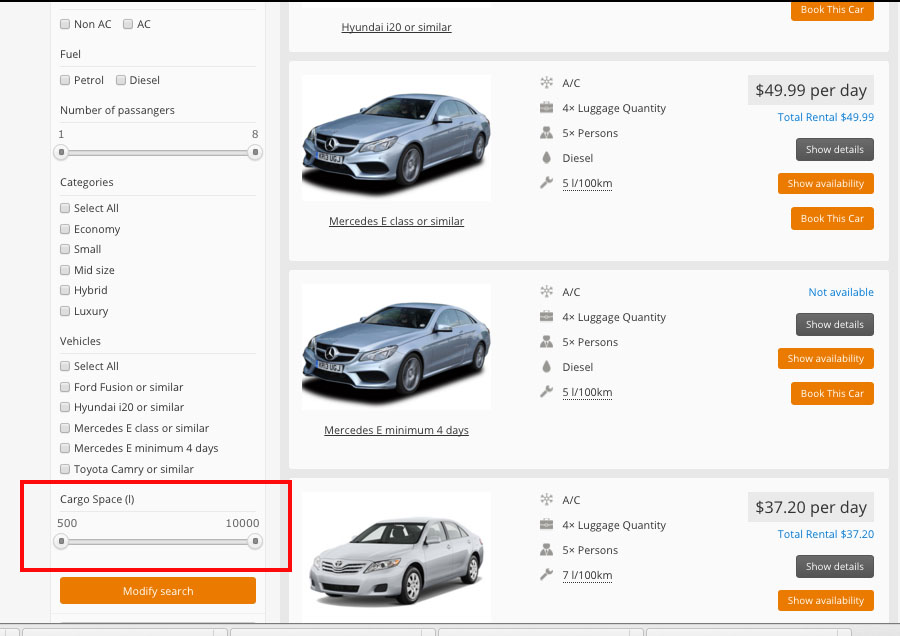Check the Economy category

pyautogui.click(x=65, y=229)
